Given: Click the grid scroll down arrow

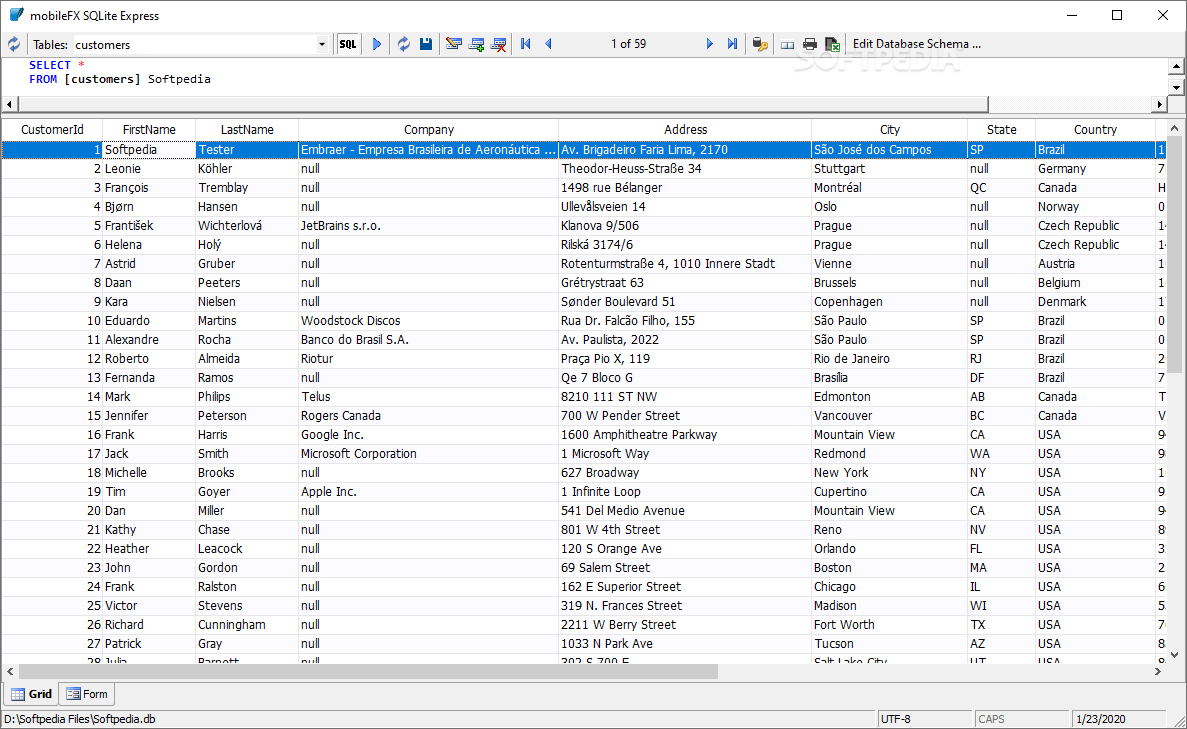Looking at the screenshot, I should tap(1174, 656).
